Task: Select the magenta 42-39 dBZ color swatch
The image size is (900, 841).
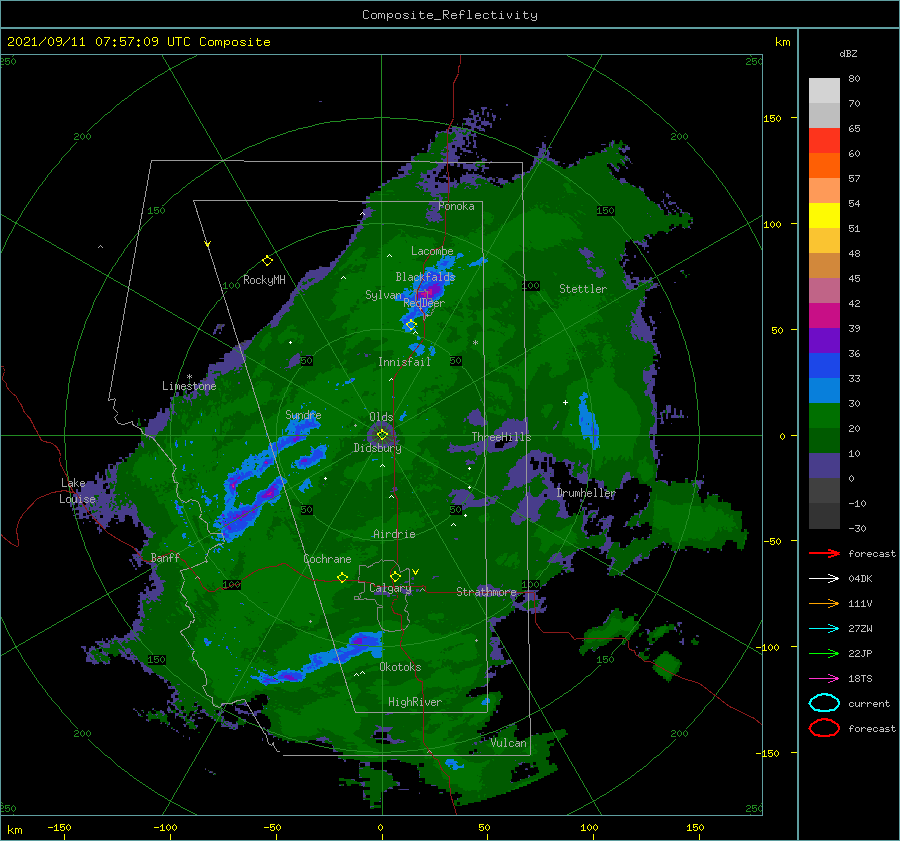Action: 824,315
